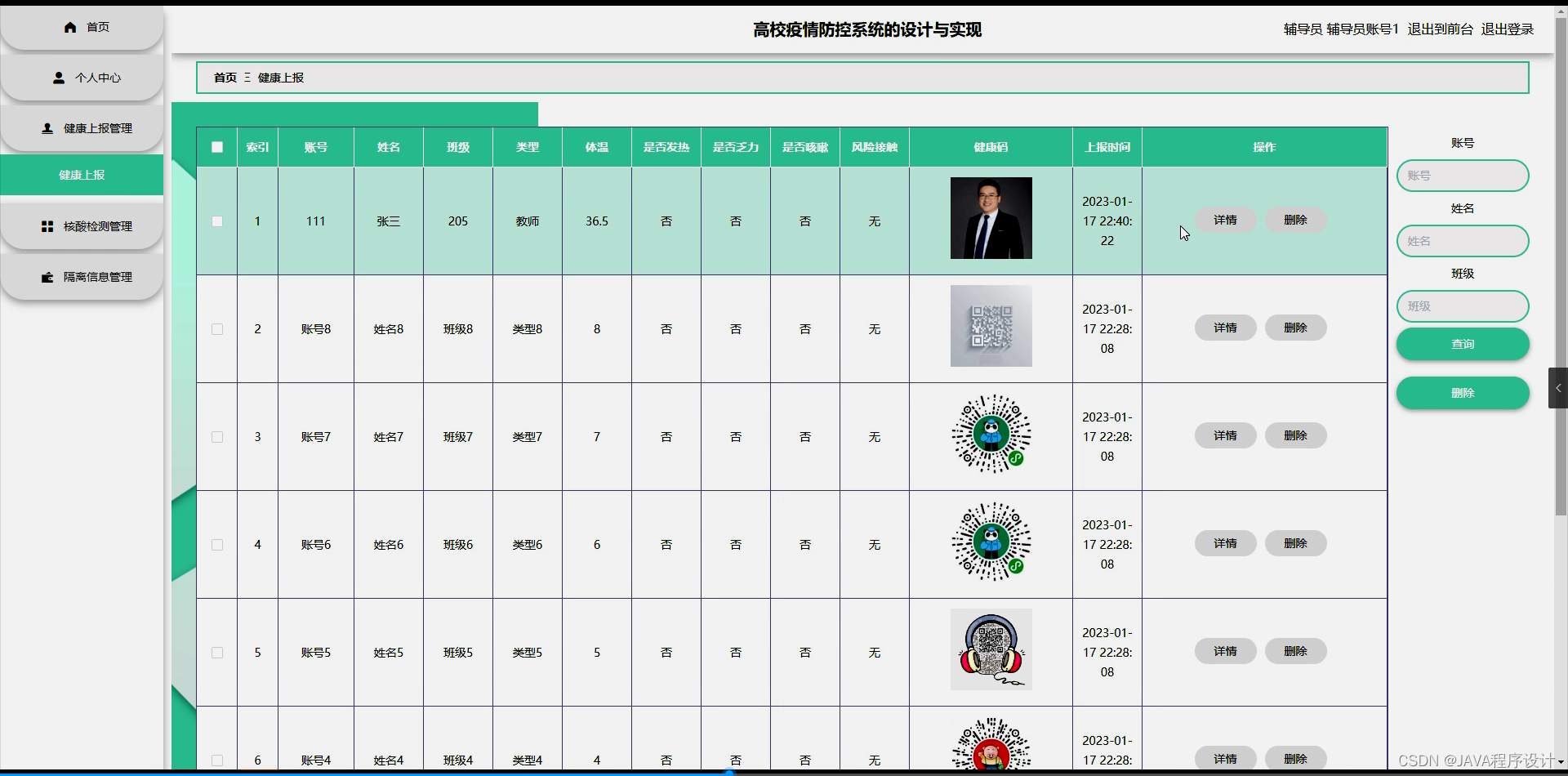Open the health code image for 账号6
This screenshot has height=776, width=1568.
[991, 542]
